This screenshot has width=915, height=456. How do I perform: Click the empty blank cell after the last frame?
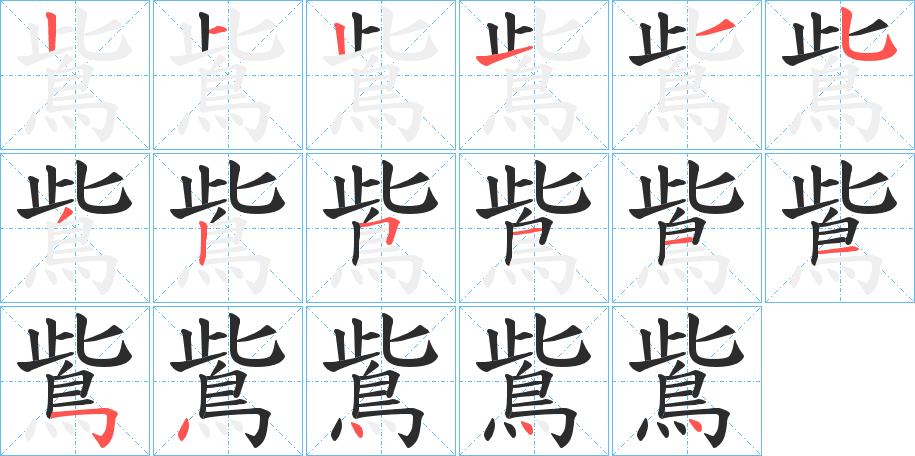(x=840, y=380)
